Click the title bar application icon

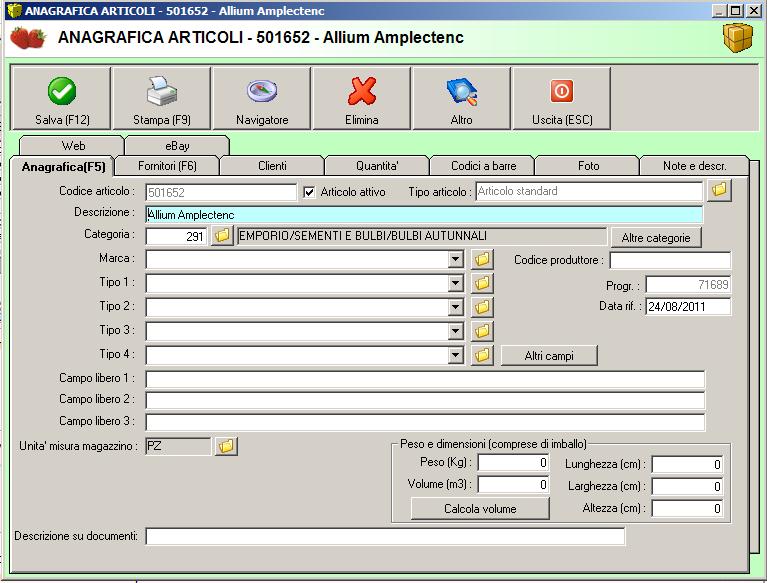click(x=14, y=10)
